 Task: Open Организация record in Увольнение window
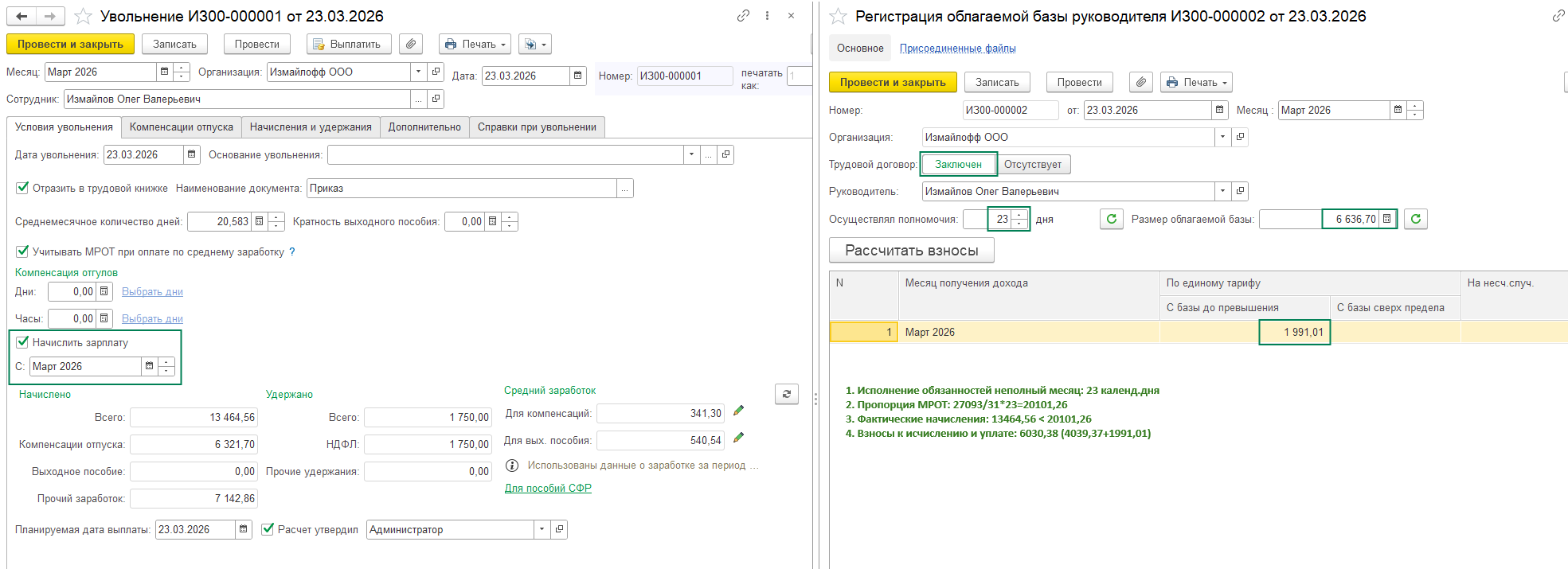click(436, 72)
